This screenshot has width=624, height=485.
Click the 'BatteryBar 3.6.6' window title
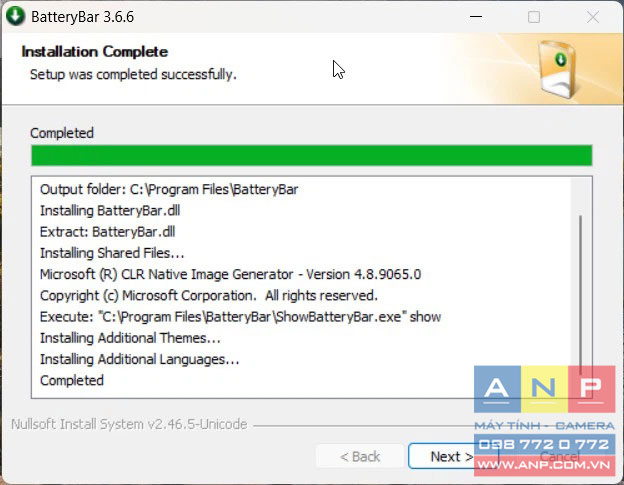tap(82, 17)
